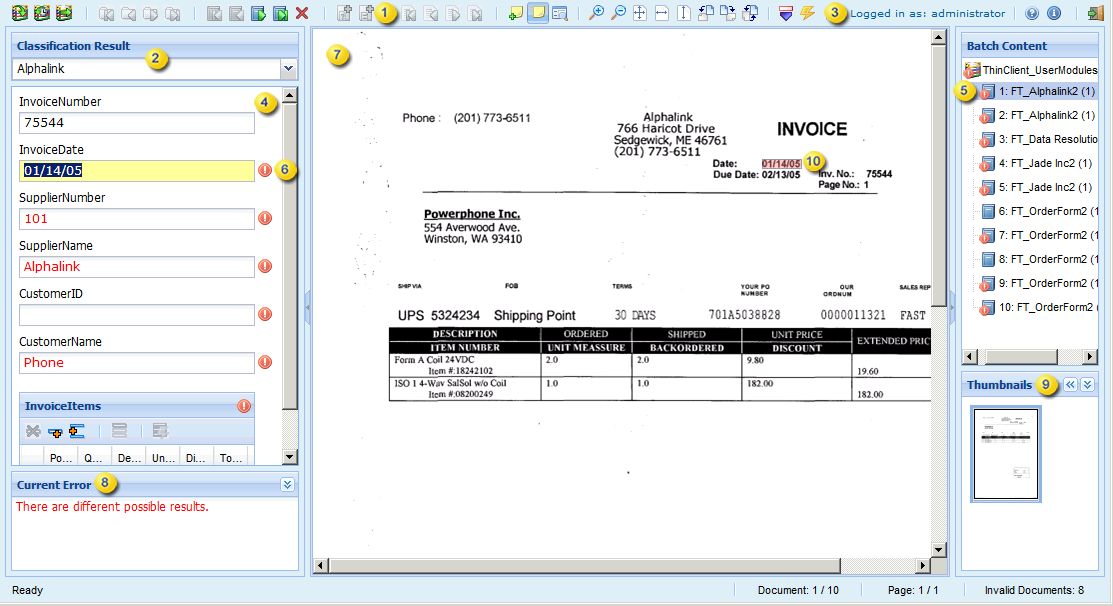Add a new line in InvoiceItems toolbar
This screenshot has height=606, width=1113.
pyautogui.click(x=56, y=431)
